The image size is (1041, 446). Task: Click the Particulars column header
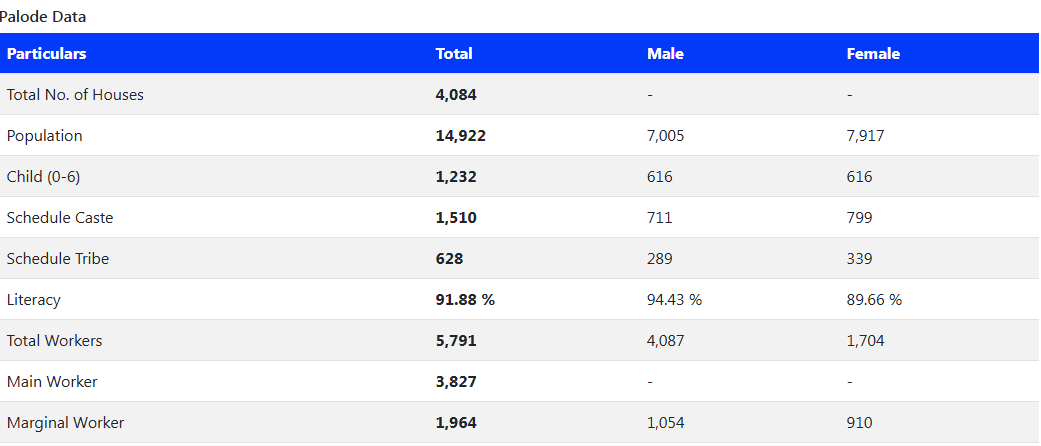pyautogui.click(x=46, y=54)
